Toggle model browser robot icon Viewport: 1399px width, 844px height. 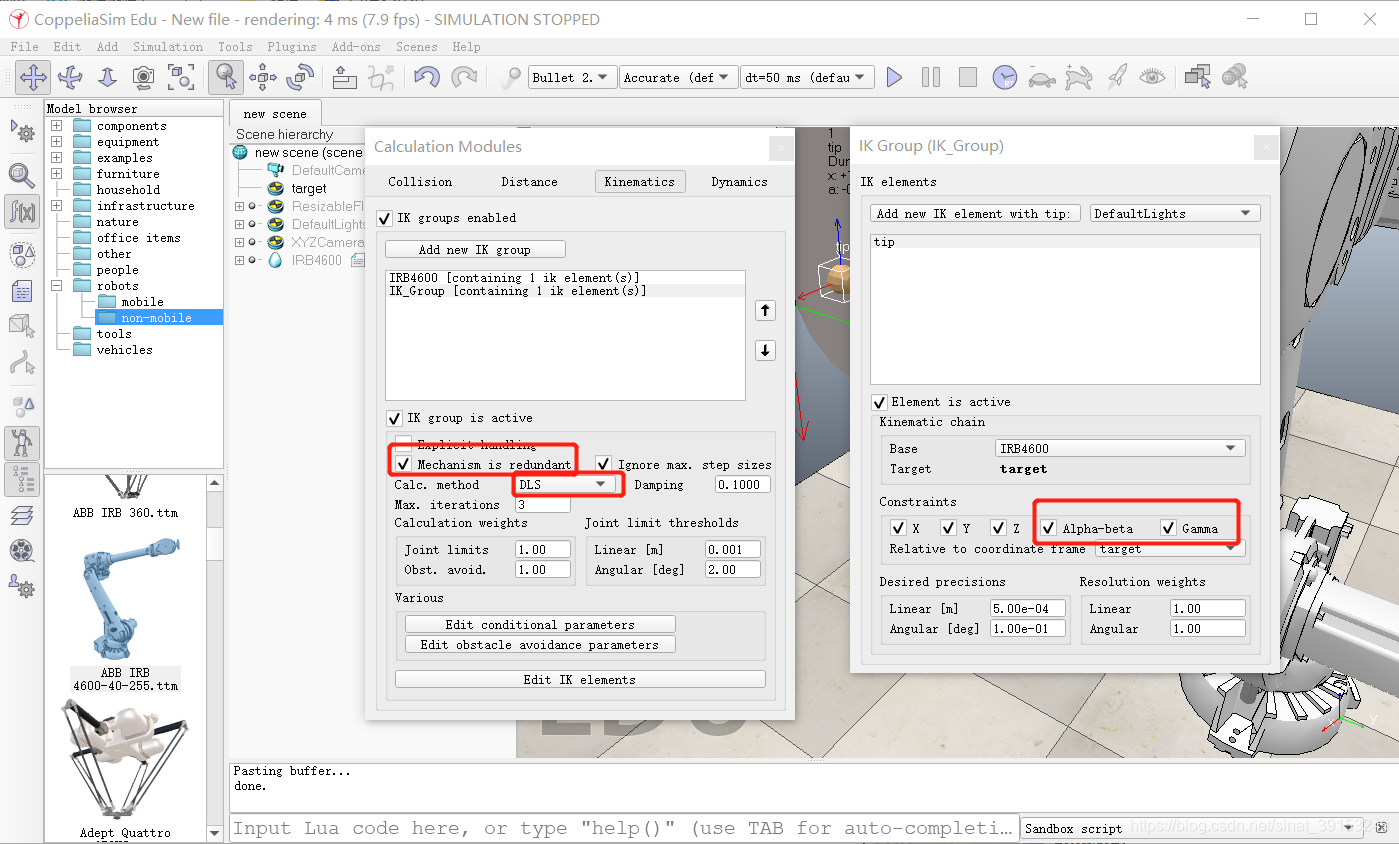tap(22, 442)
